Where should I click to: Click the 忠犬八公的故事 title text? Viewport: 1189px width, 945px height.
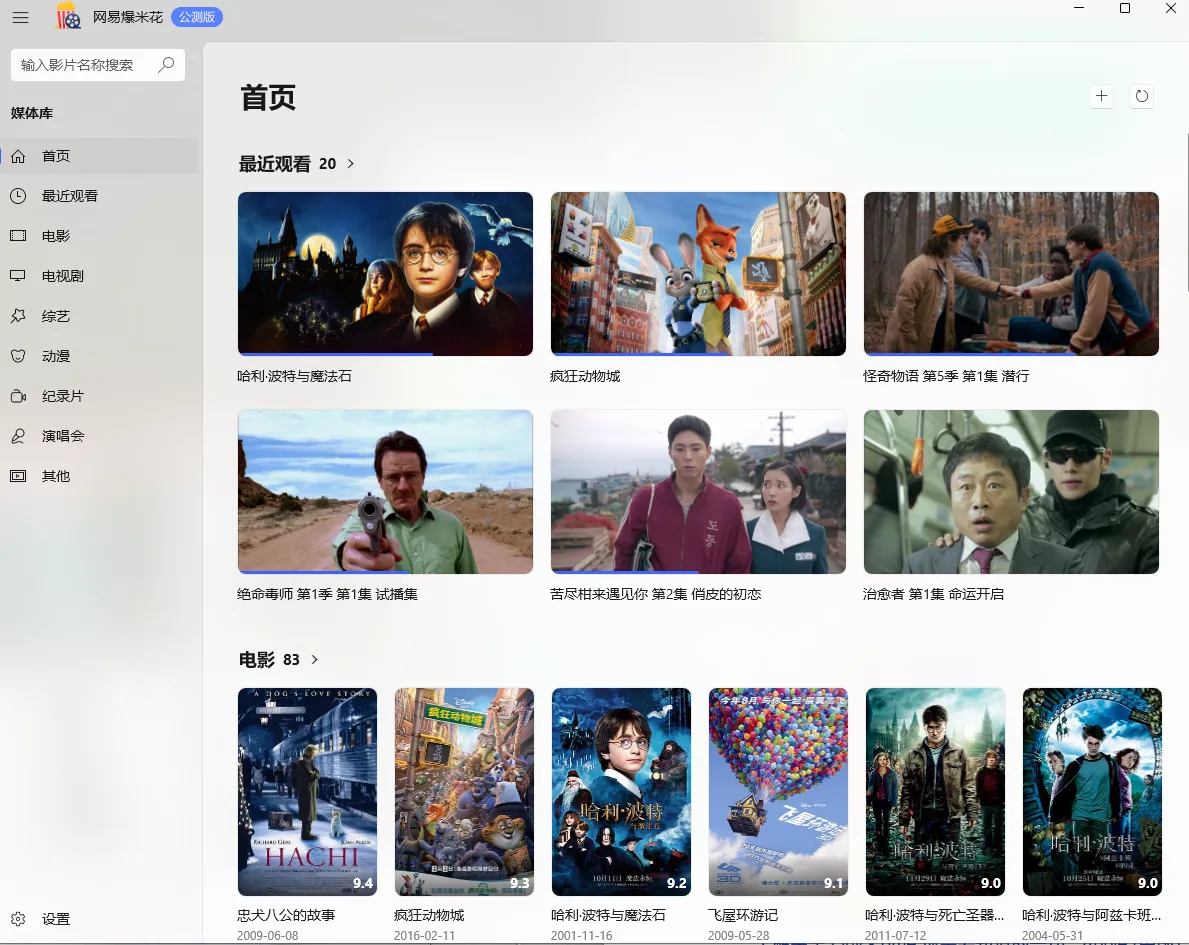286,915
